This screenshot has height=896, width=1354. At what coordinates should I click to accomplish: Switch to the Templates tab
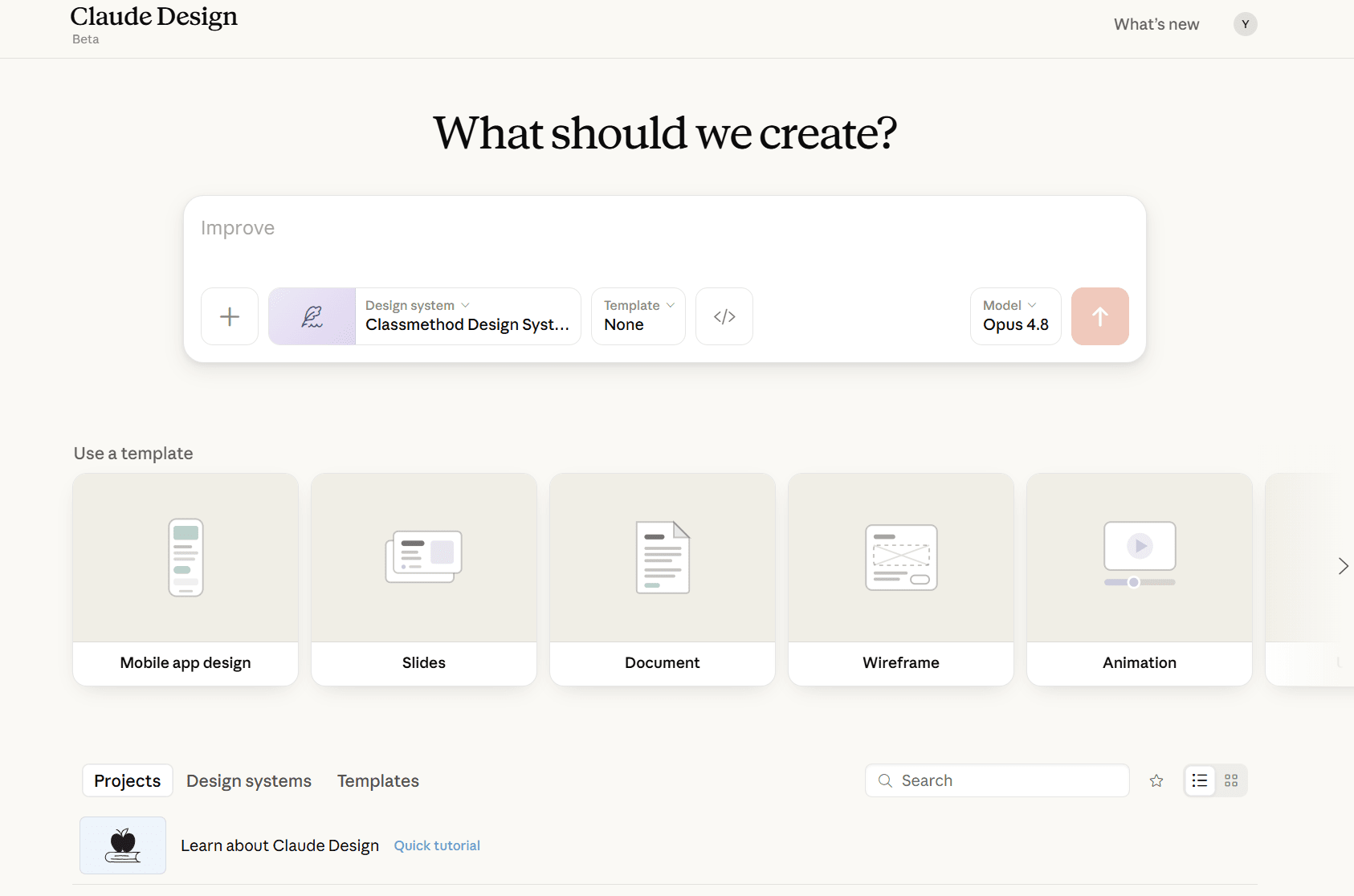click(378, 780)
